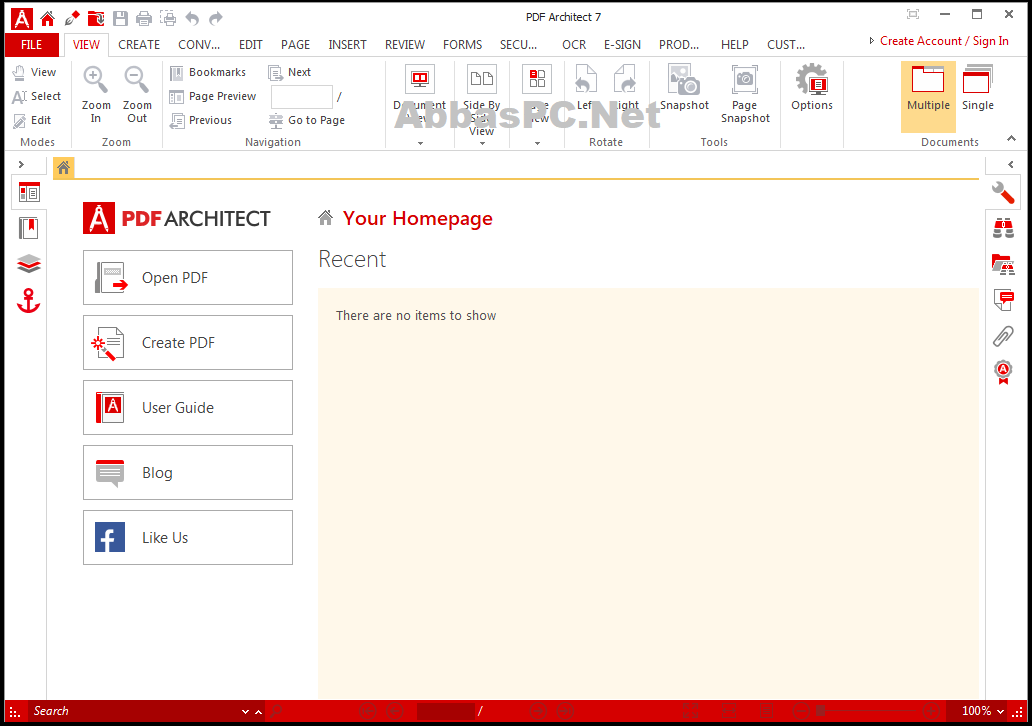Switch to Edit mode
The width and height of the screenshot is (1032, 726).
coord(32,120)
